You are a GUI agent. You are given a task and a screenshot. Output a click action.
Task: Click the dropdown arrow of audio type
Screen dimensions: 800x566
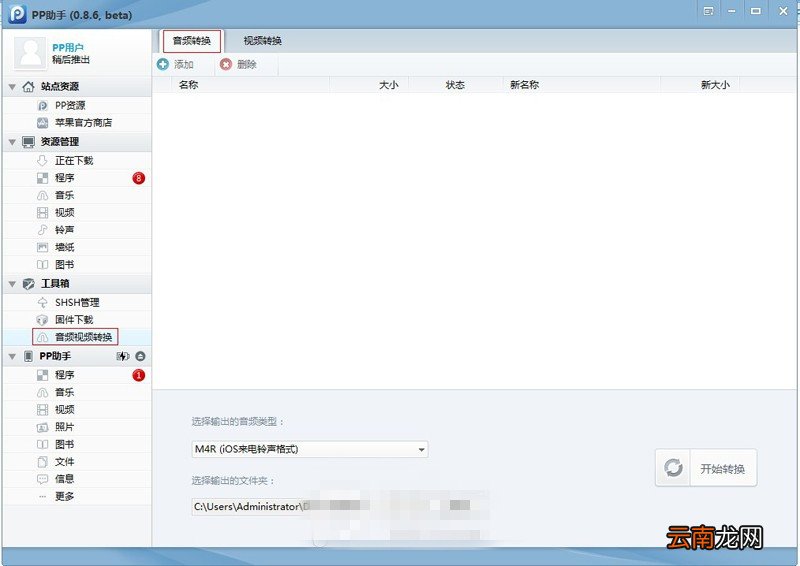tap(421, 450)
